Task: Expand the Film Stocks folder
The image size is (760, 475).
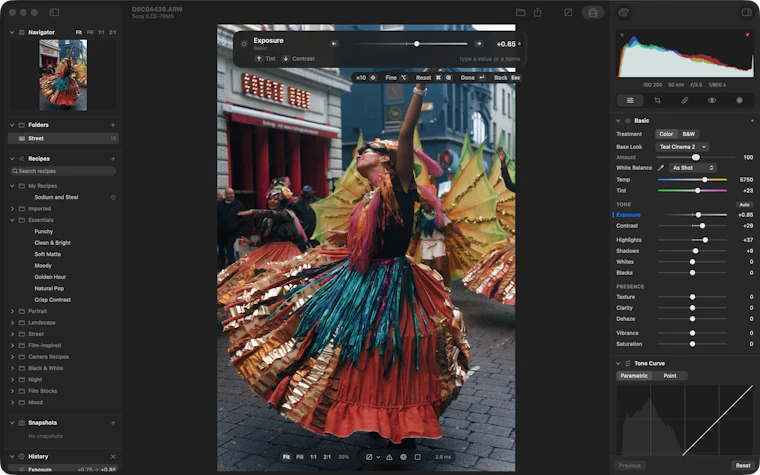Action: pyautogui.click(x=12, y=391)
